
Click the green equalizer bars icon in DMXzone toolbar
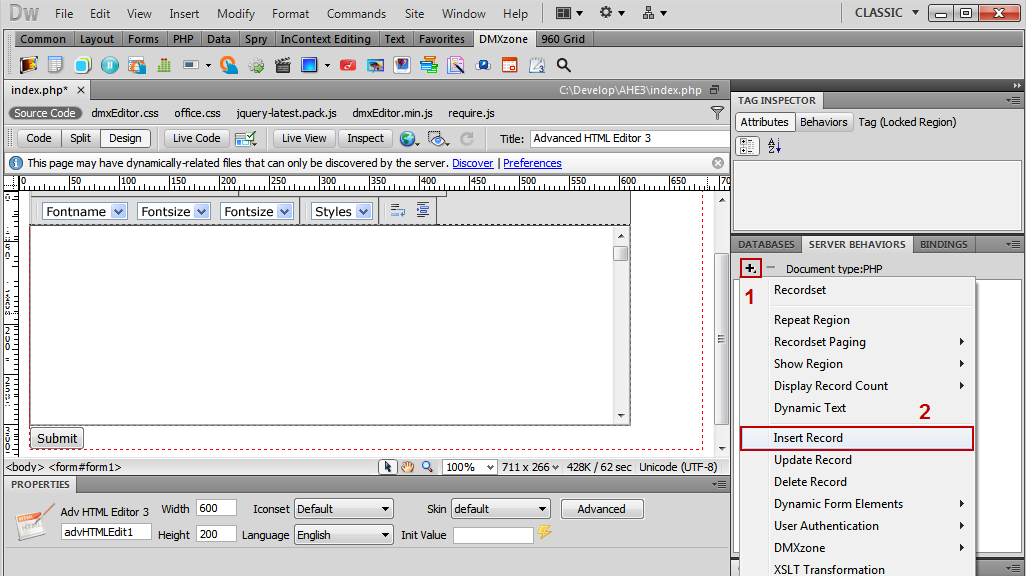[x=164, y=65]
